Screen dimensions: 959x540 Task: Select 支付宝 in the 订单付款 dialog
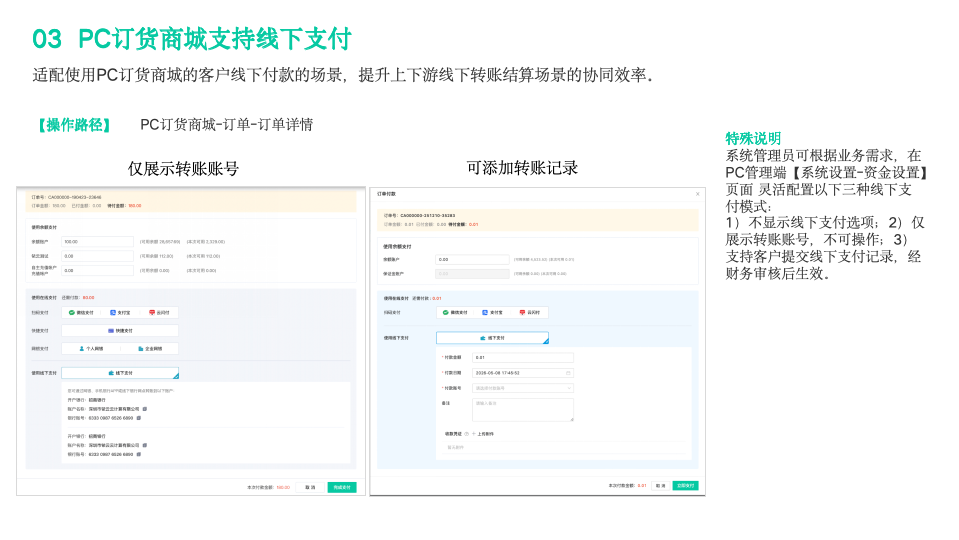(492, 313)
